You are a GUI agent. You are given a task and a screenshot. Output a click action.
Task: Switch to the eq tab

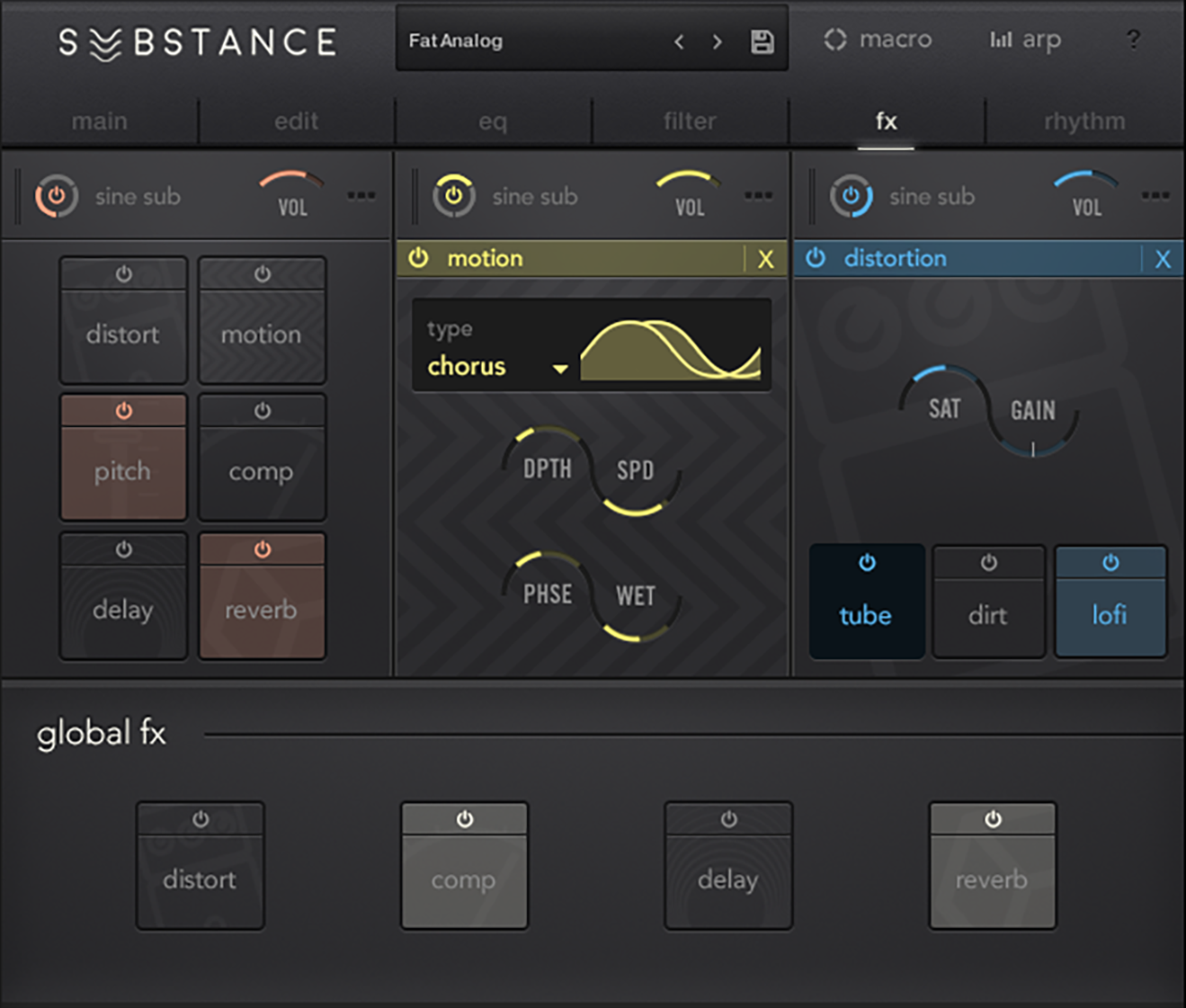point(492,120)
